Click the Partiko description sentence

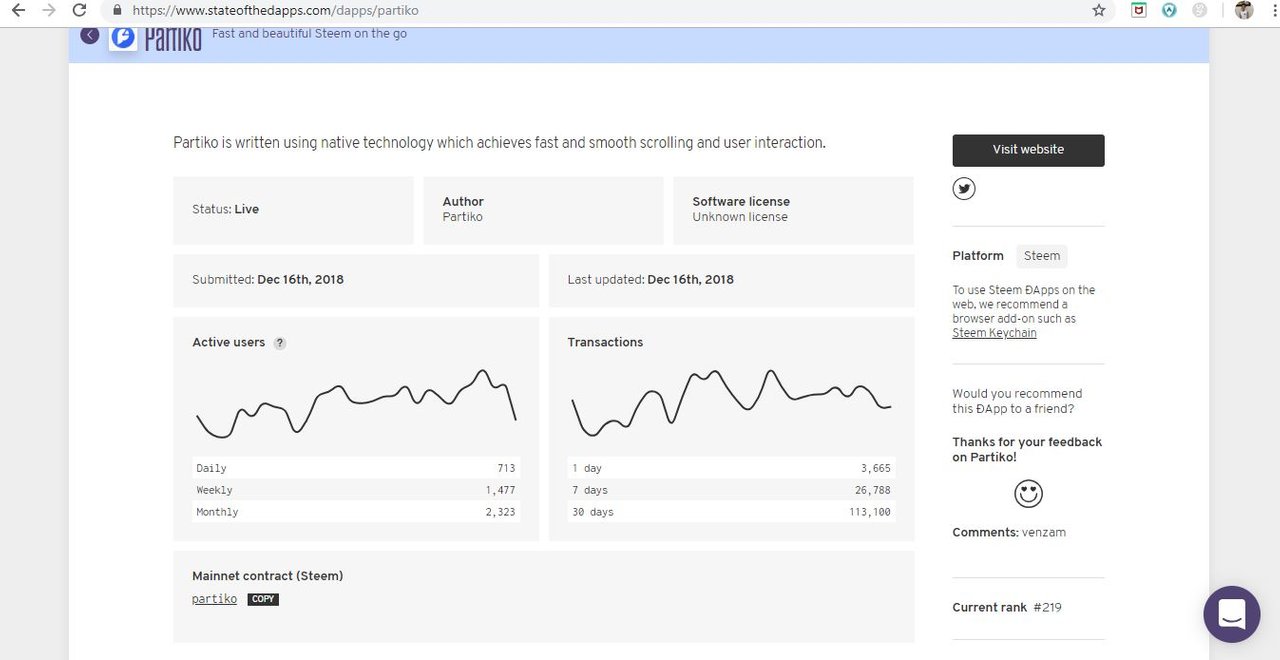coord(499,143)
